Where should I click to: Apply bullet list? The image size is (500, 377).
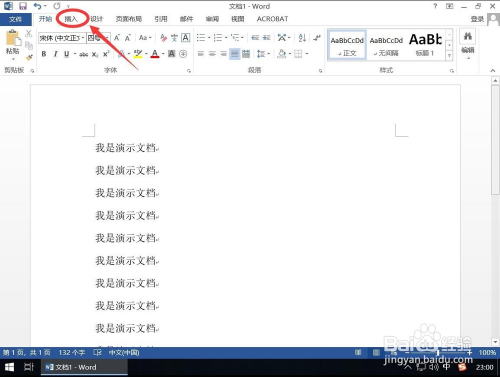(201, 38)
